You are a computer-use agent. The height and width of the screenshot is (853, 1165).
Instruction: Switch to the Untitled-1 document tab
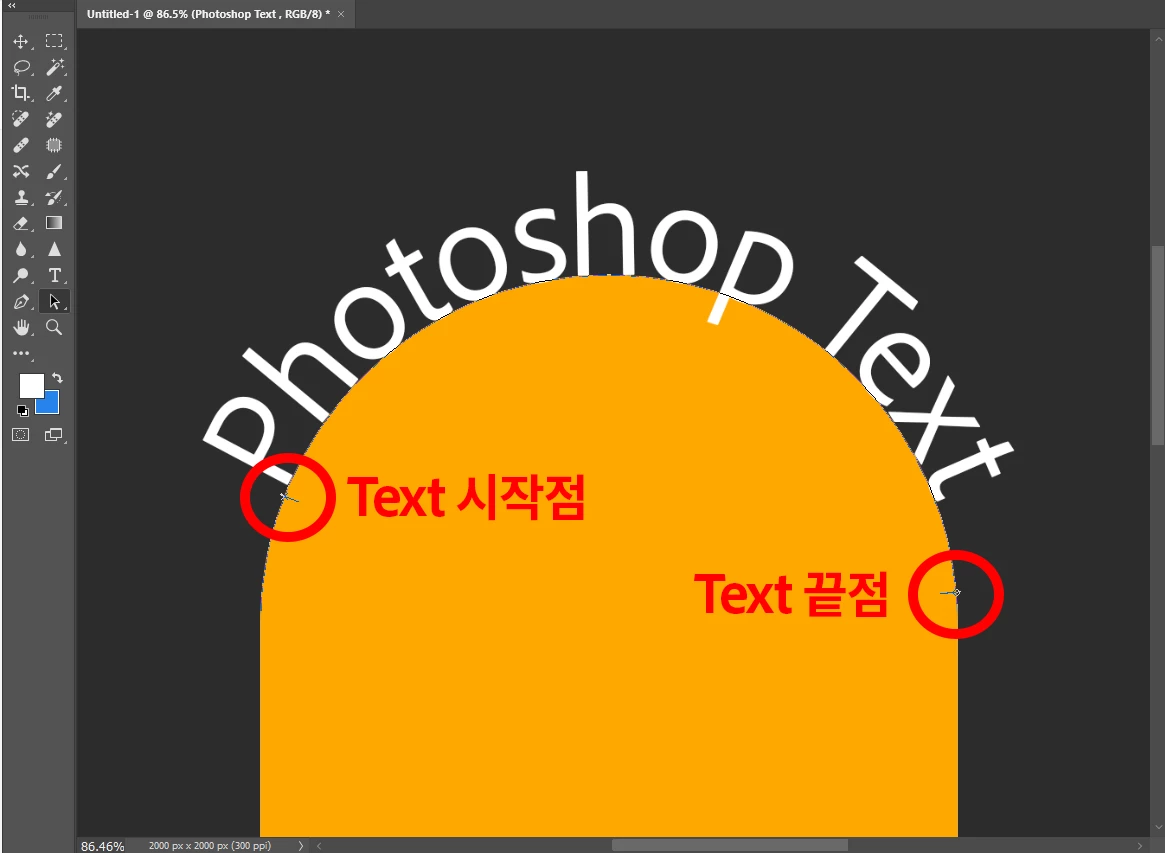209,13
